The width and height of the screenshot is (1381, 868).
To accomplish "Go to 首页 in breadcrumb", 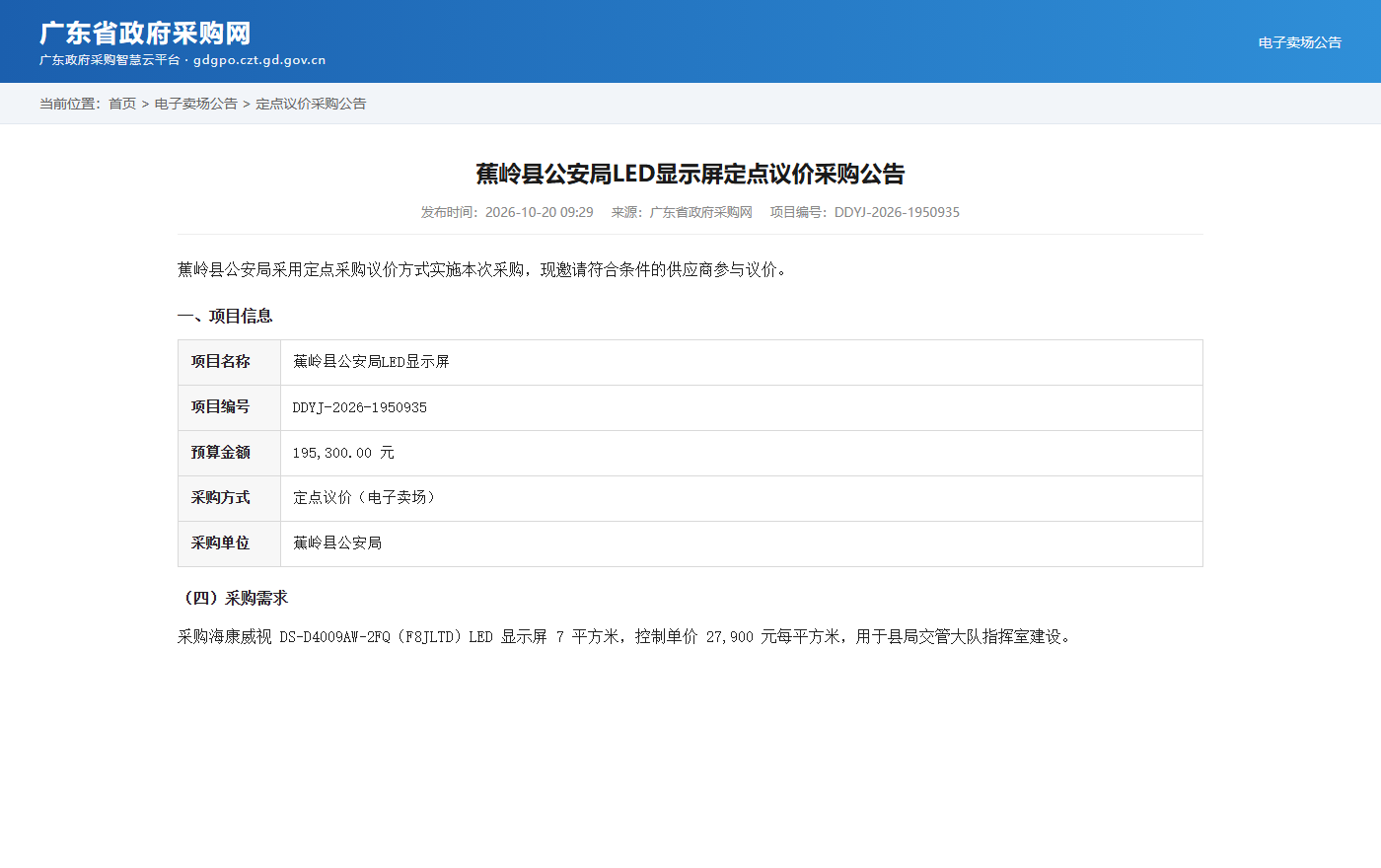I will click(x=122, y=104).
